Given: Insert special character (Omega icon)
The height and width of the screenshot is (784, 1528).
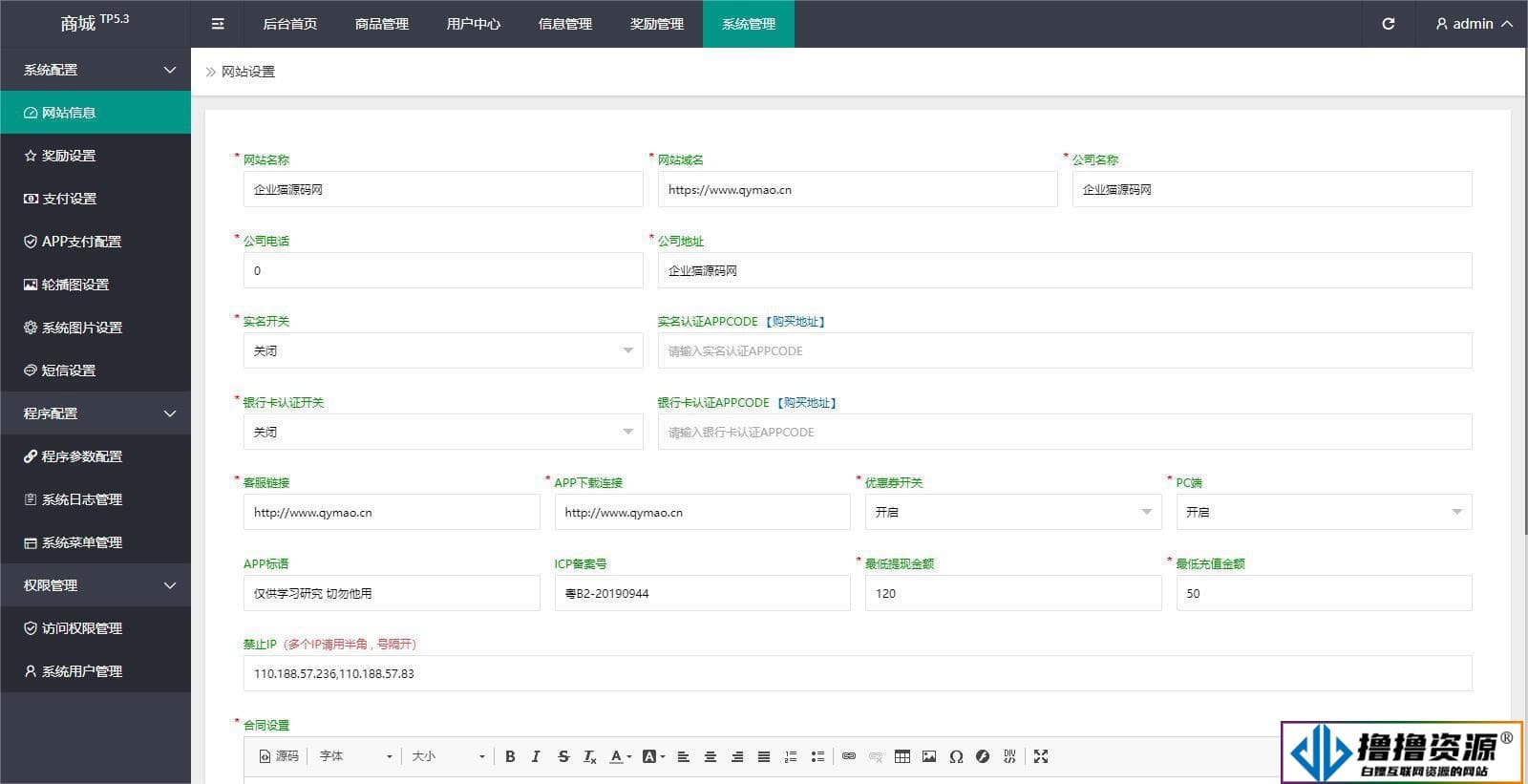Looking at the screenshot, I should (x=956, y=756).
